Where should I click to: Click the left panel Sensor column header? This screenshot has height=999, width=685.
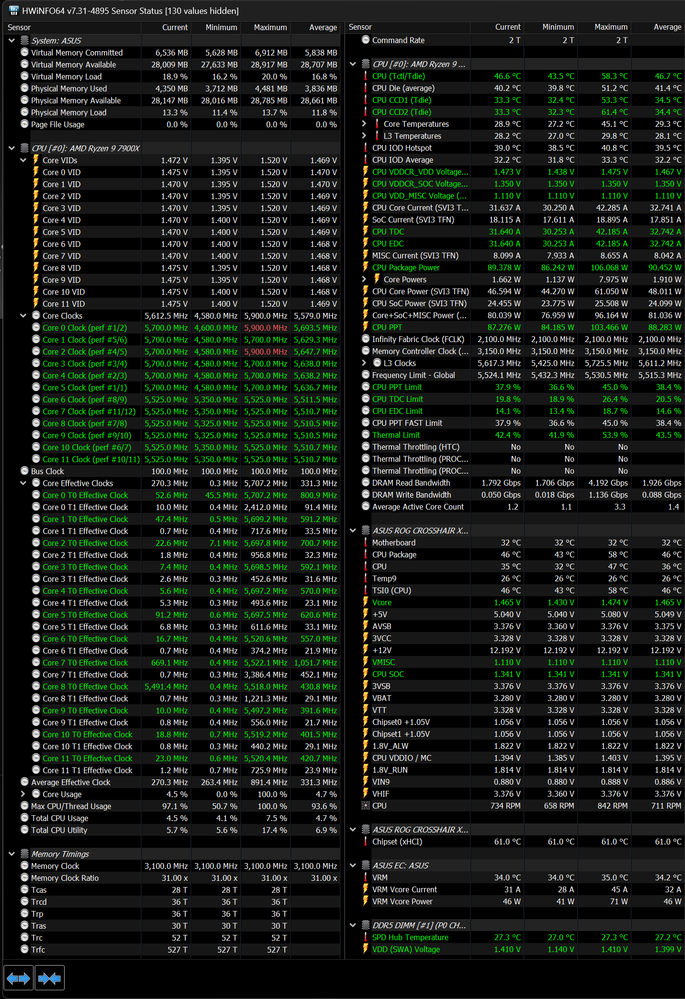click(72, 27)
